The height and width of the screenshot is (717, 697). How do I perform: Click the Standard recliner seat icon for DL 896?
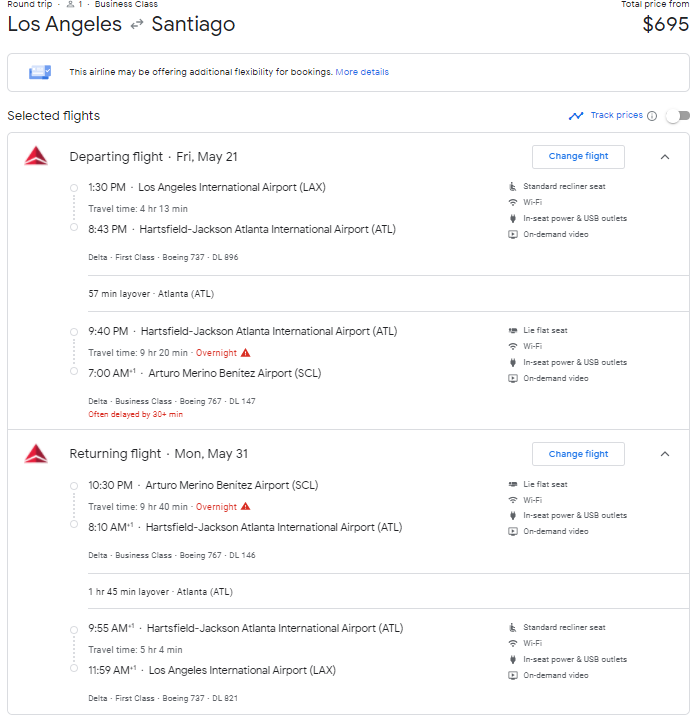[x=513, y=186]
